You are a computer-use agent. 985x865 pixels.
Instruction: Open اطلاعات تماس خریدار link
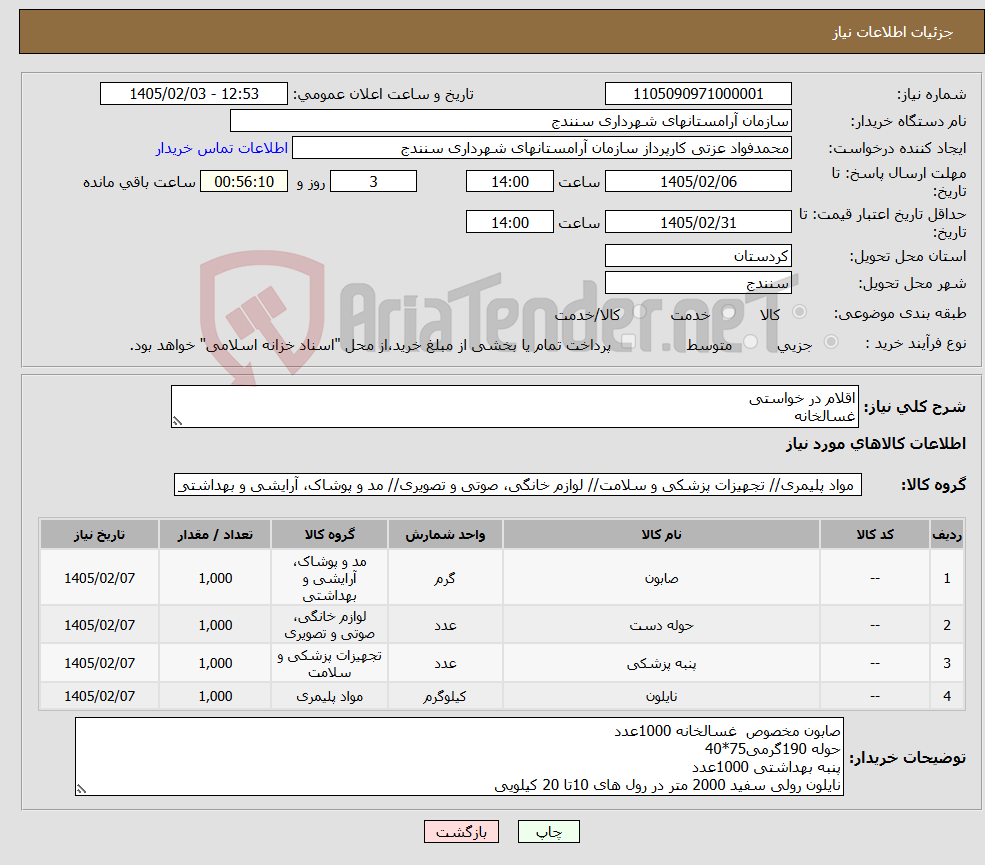click(222, 148)
